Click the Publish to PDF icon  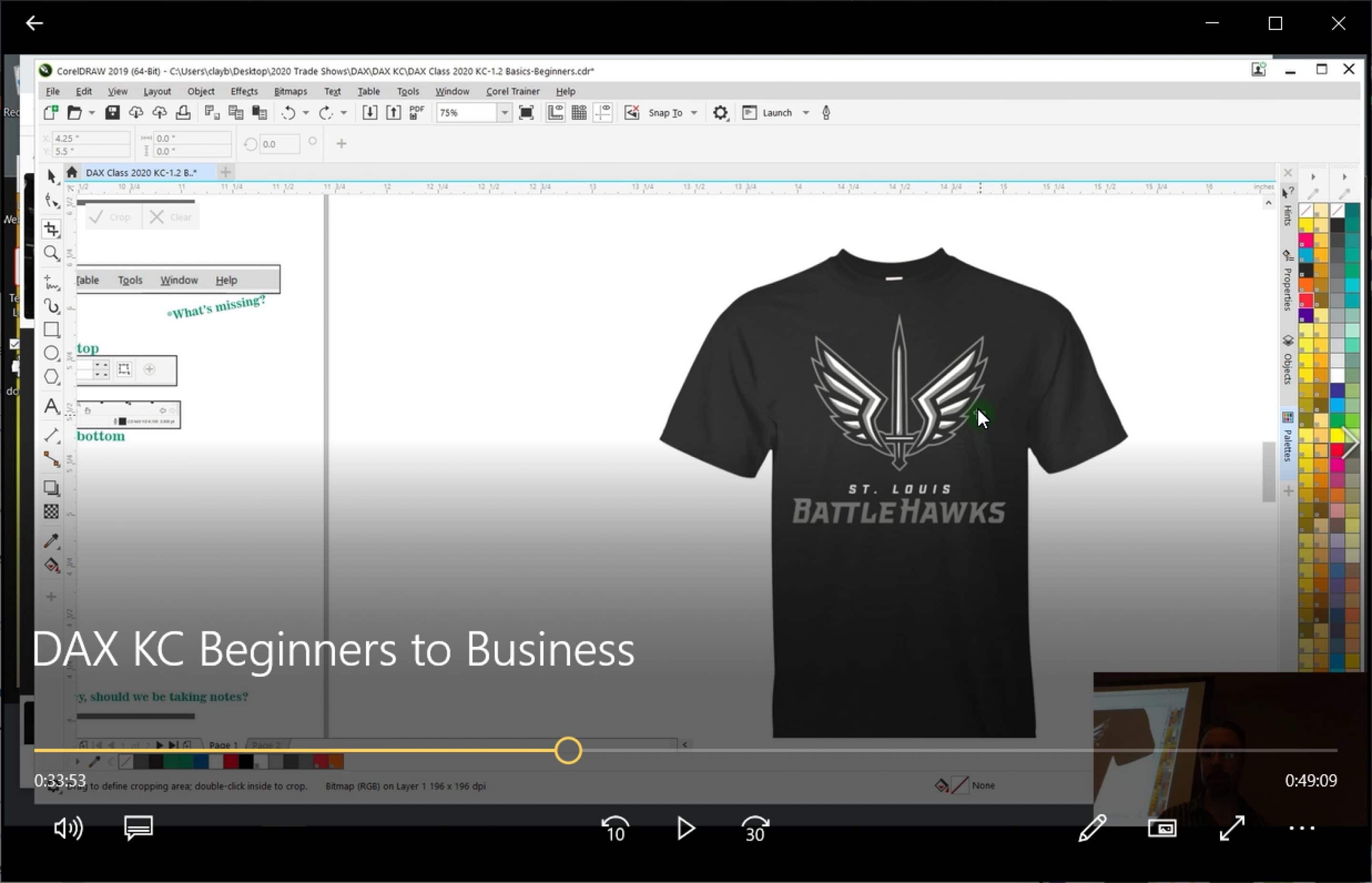tap(417, 112)
